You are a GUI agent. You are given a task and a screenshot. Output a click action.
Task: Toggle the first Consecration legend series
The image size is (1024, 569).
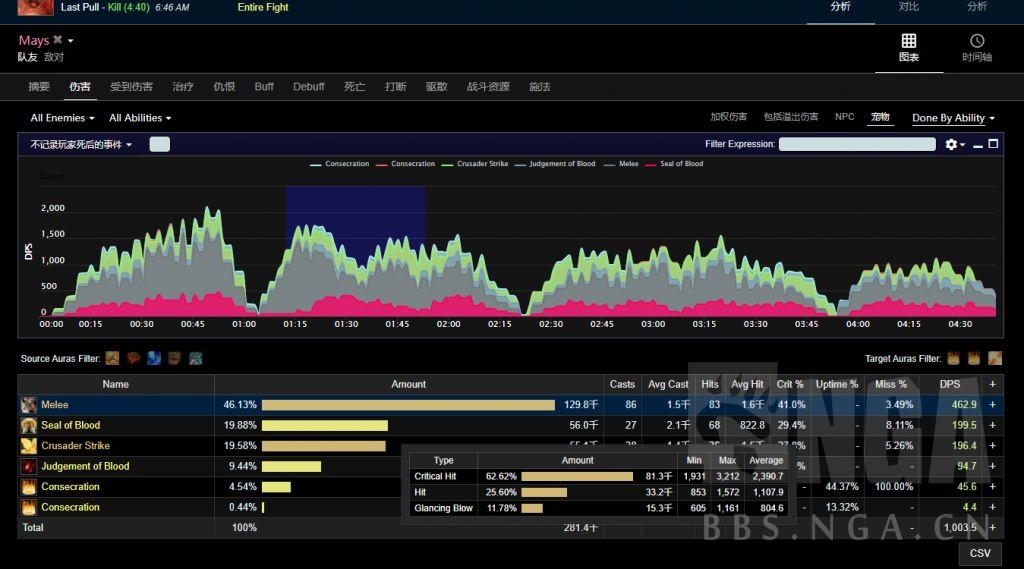pyautogui.click(x=340, y=164)
